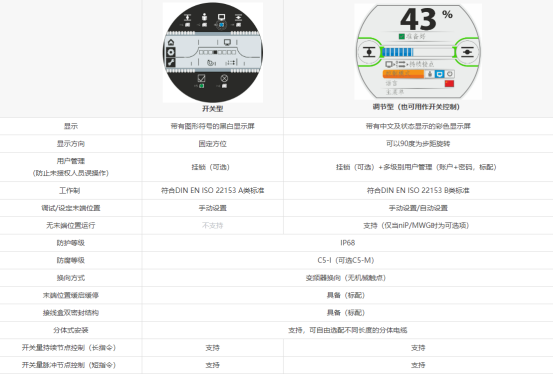
Task: Click the right end-position icon in 调节型 display
Action: coord(467,52)
